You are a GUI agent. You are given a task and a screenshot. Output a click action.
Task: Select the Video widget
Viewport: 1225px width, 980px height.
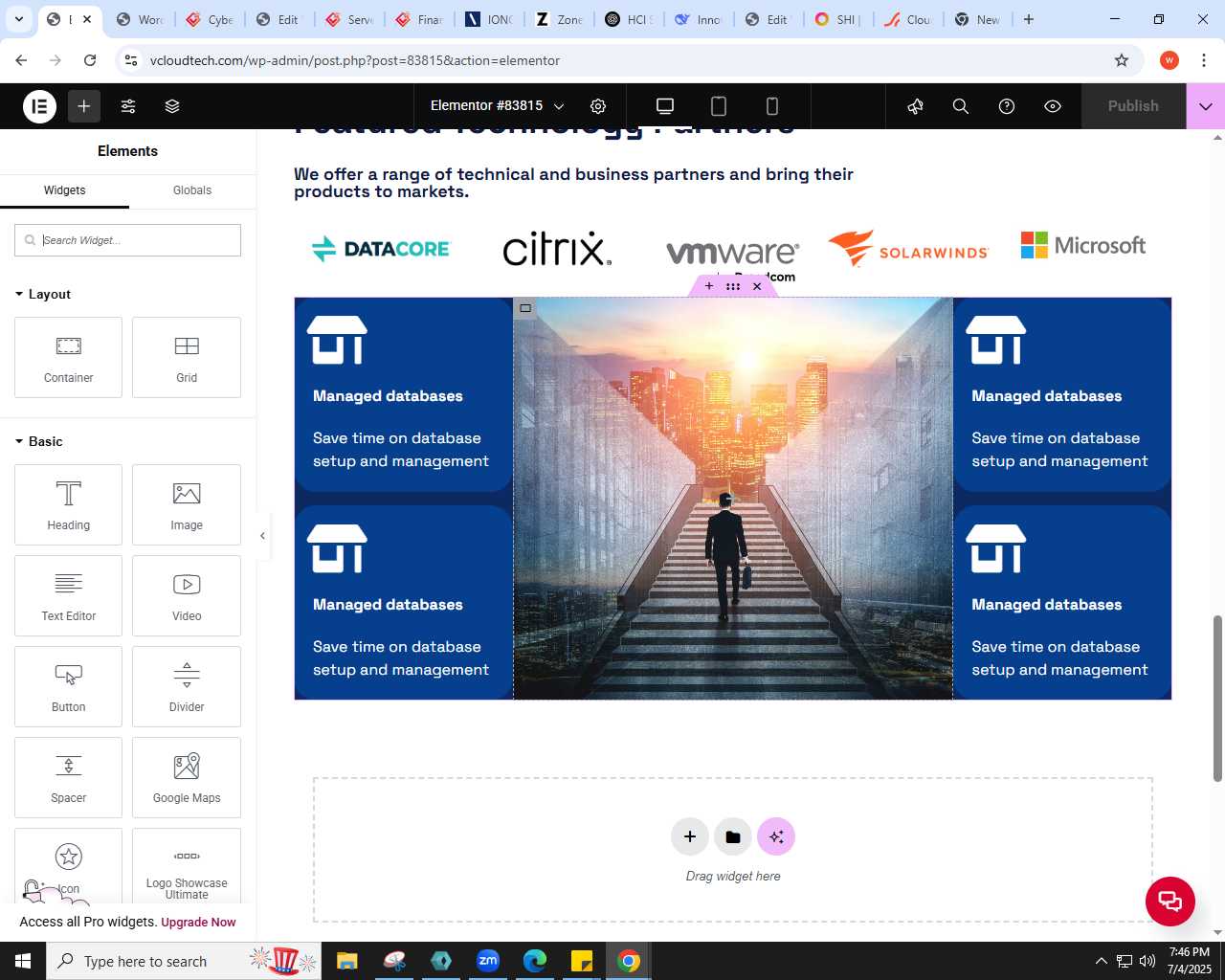(187, 595)
